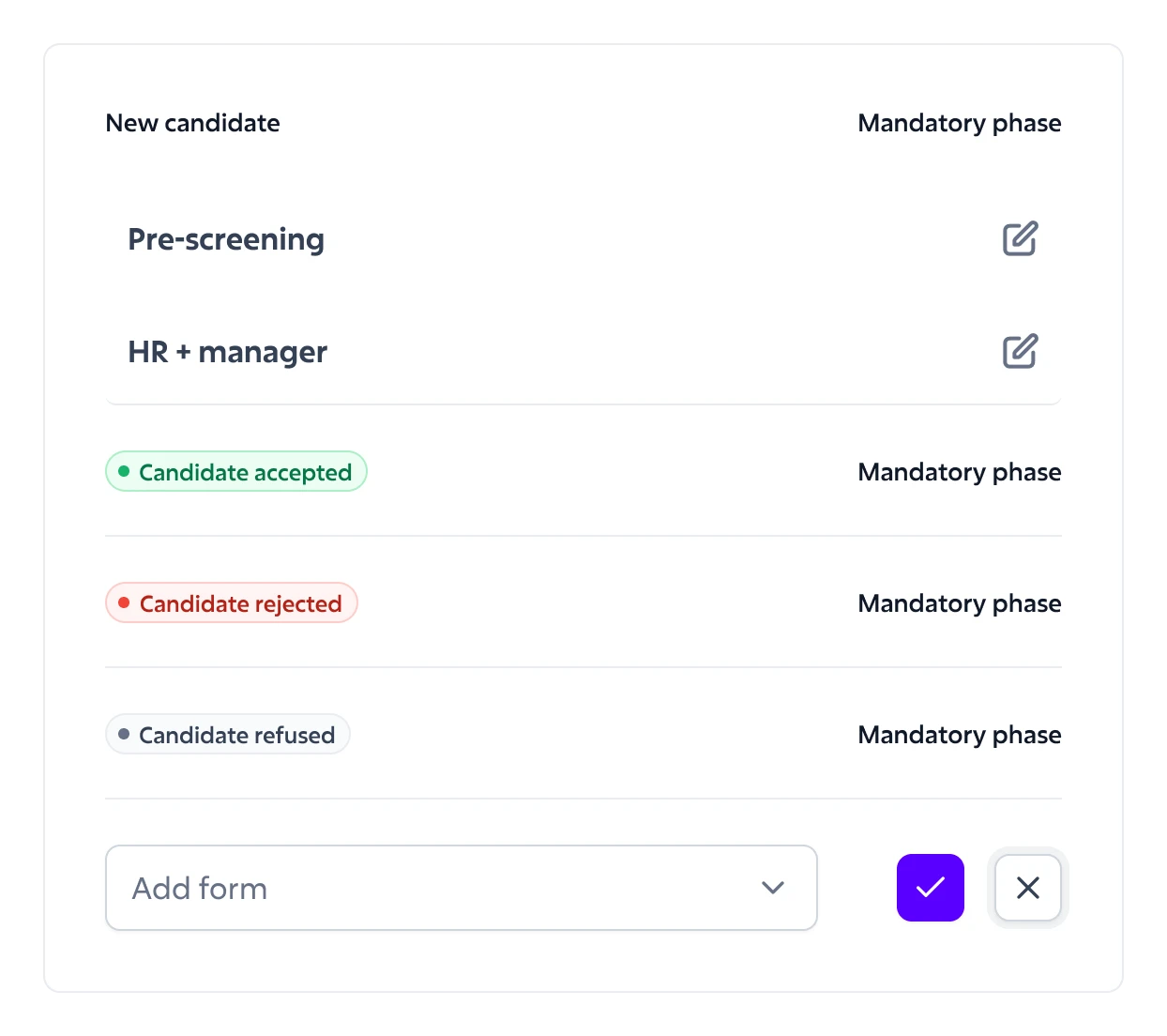
Task: Click the Add form chevron arrow
Action: (772, 887)
